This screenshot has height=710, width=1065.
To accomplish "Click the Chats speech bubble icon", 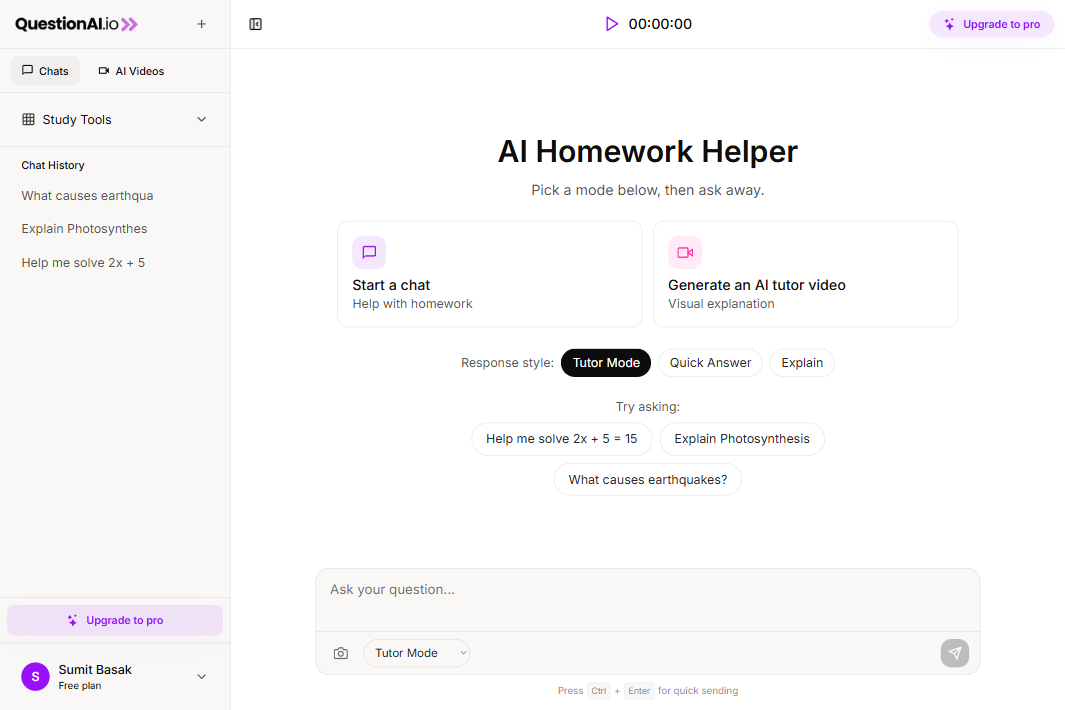I will [x=27, y=70].
